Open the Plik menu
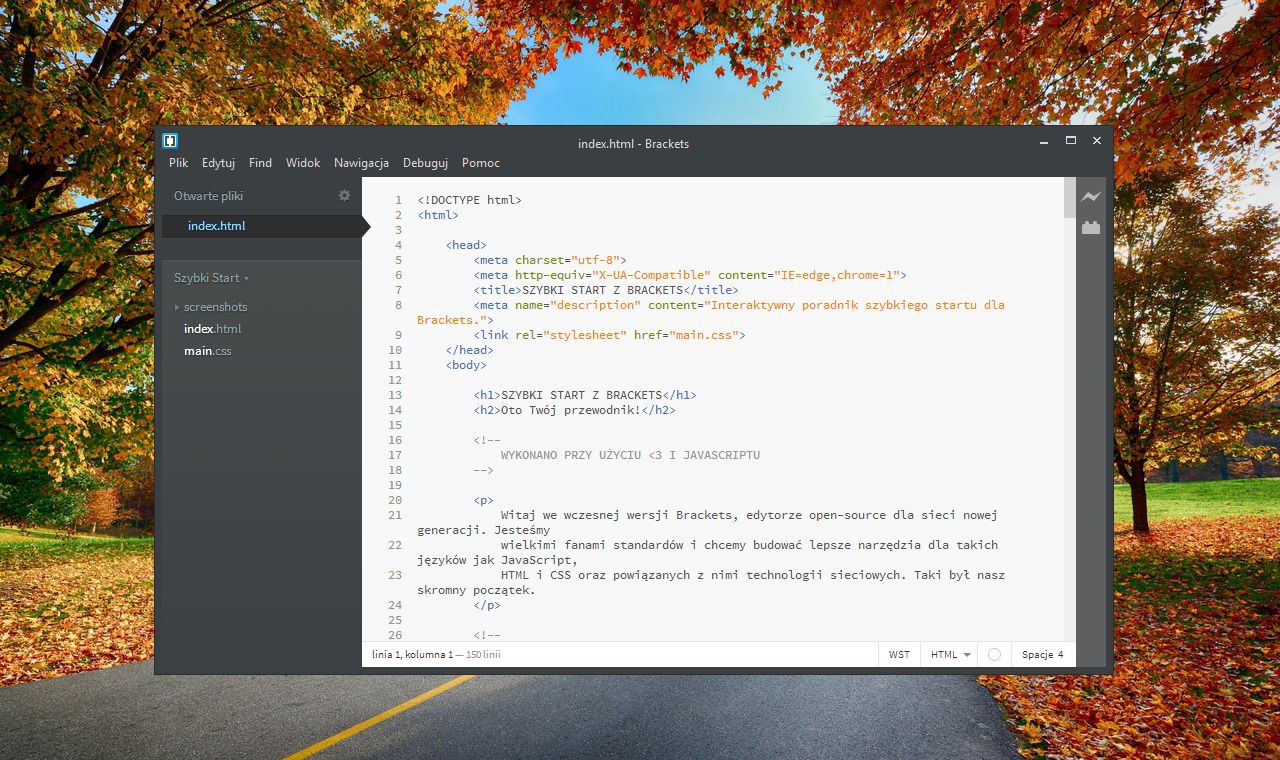Screen dimensions: 1280x760 179,163
